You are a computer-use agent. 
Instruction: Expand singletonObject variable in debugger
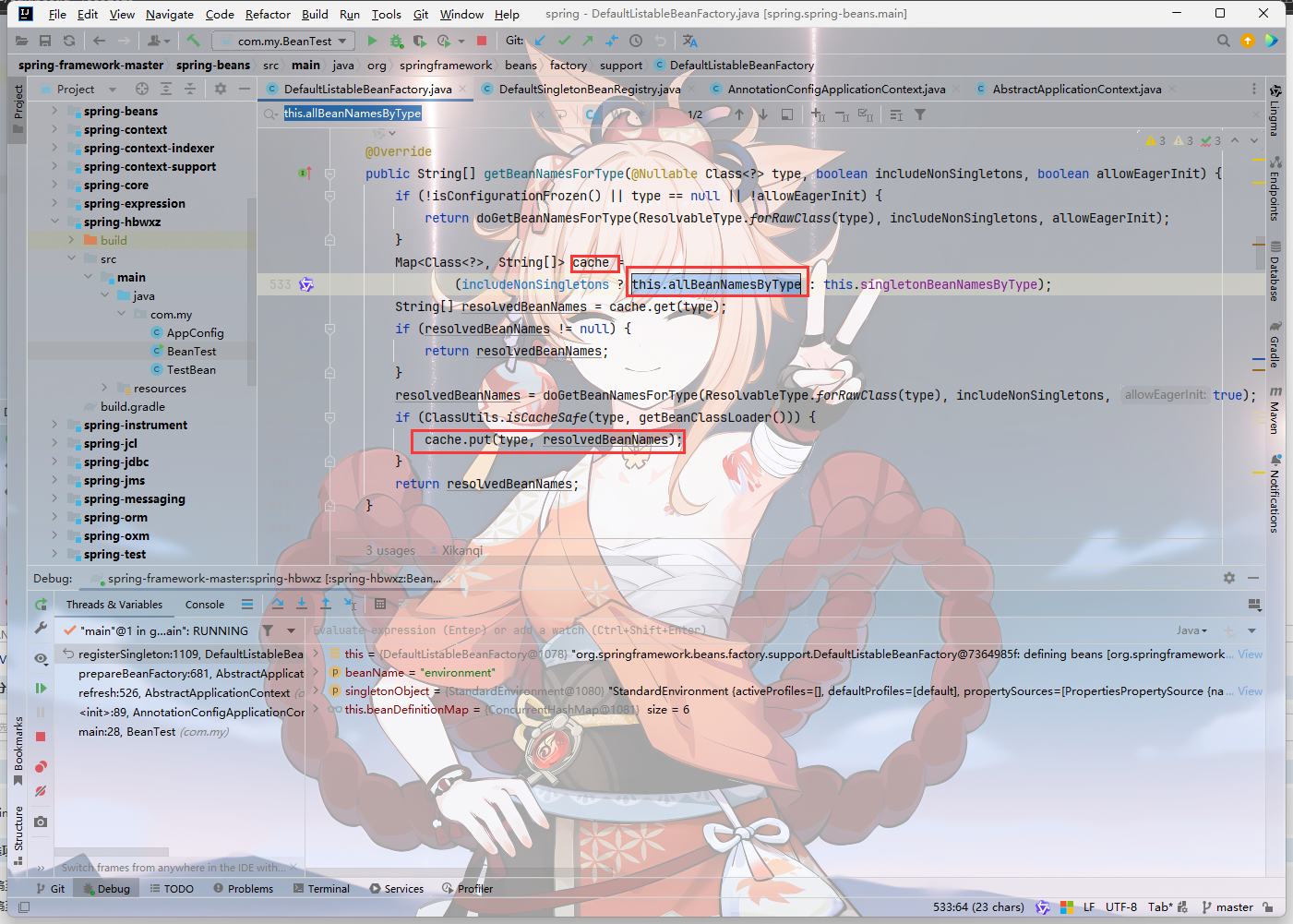coord(317,690)
